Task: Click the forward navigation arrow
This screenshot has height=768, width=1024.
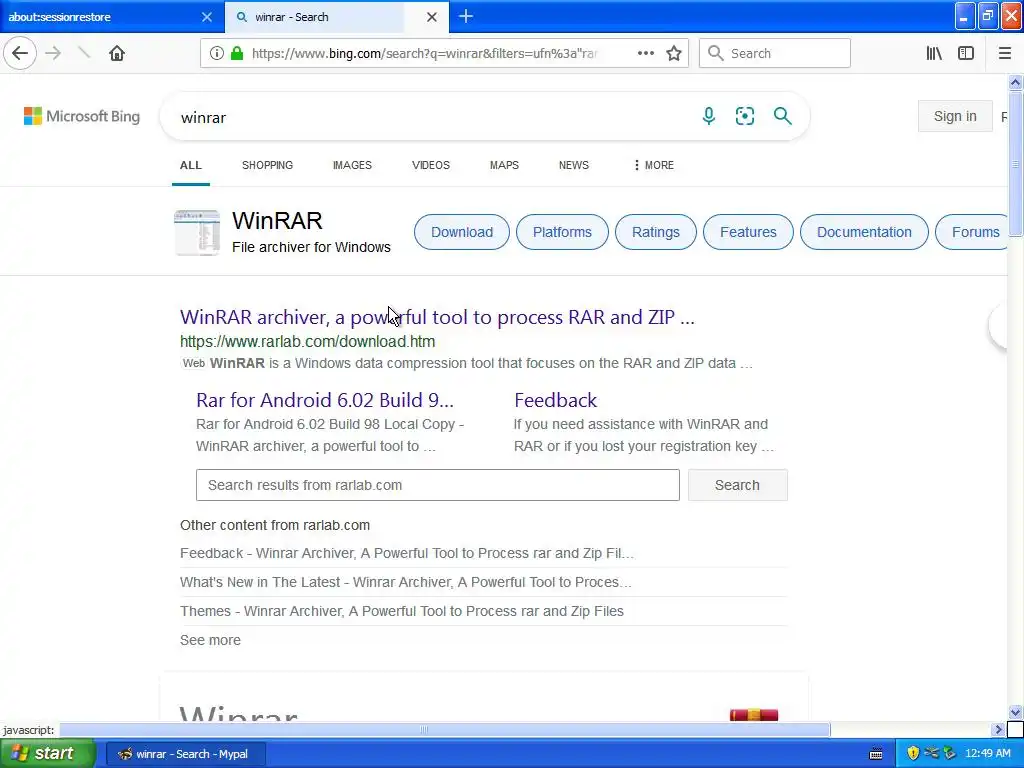Action: tap(54, 53)
